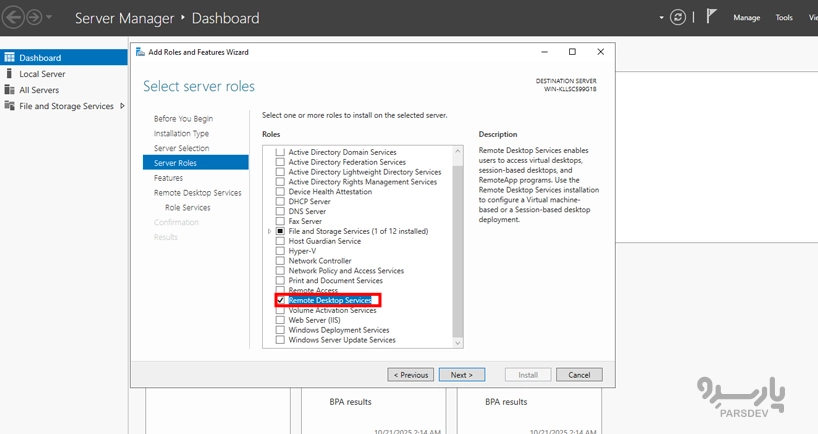Open the Manage menu

click(x=746, y=18)
